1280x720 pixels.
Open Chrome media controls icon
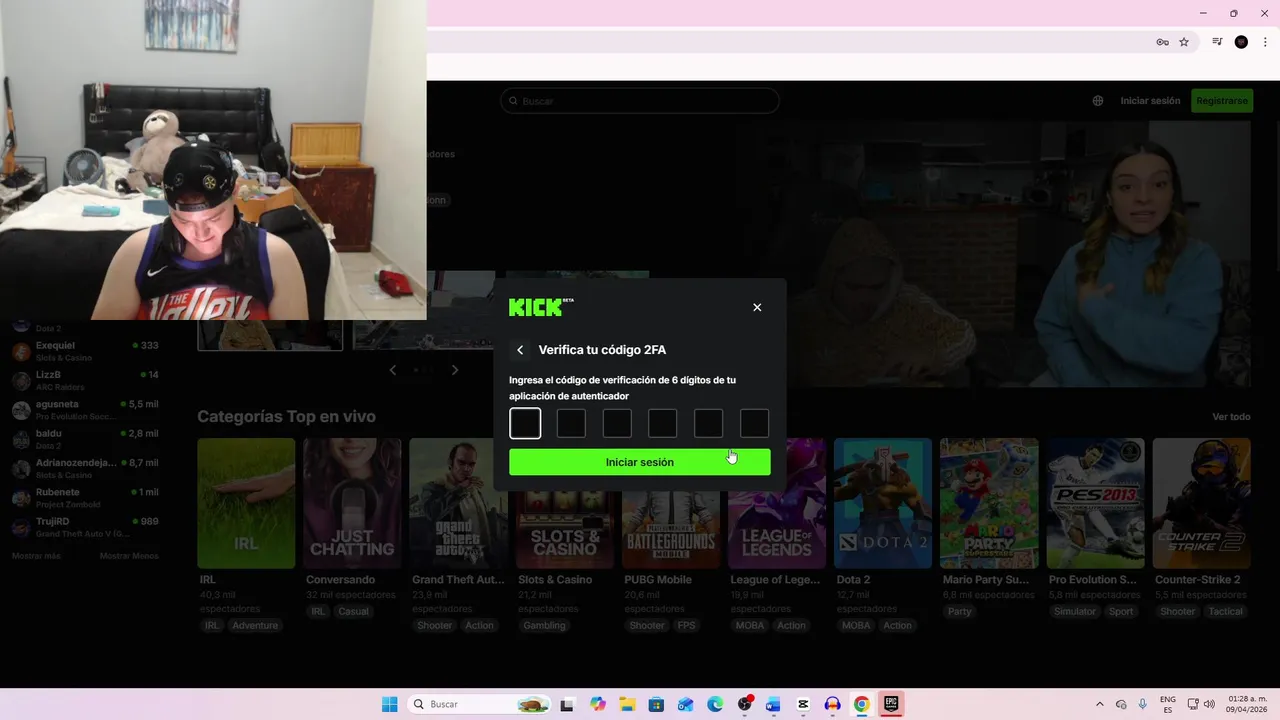[x=1217, y=42]
